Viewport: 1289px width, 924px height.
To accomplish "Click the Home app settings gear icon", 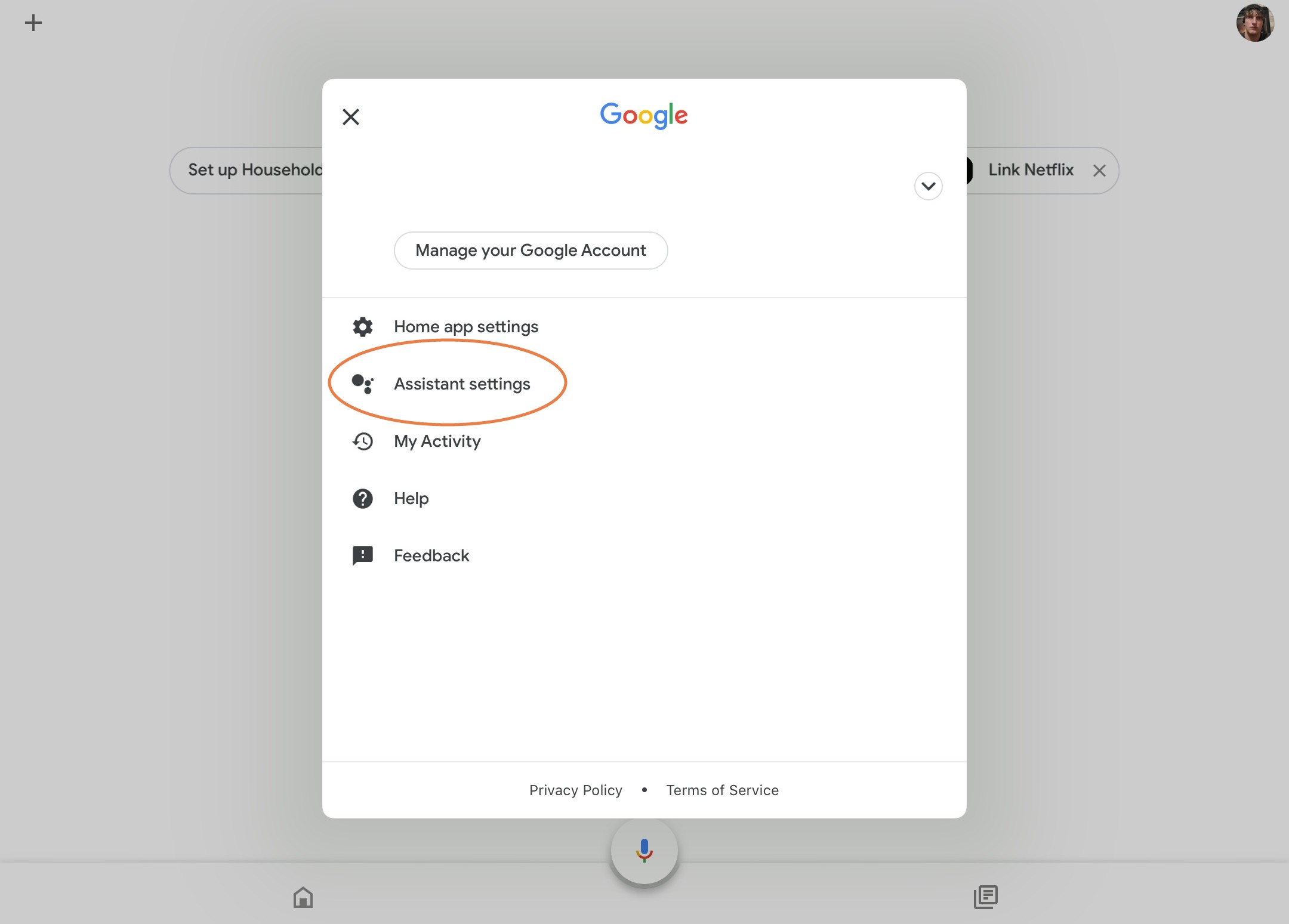I will (362, 326).
